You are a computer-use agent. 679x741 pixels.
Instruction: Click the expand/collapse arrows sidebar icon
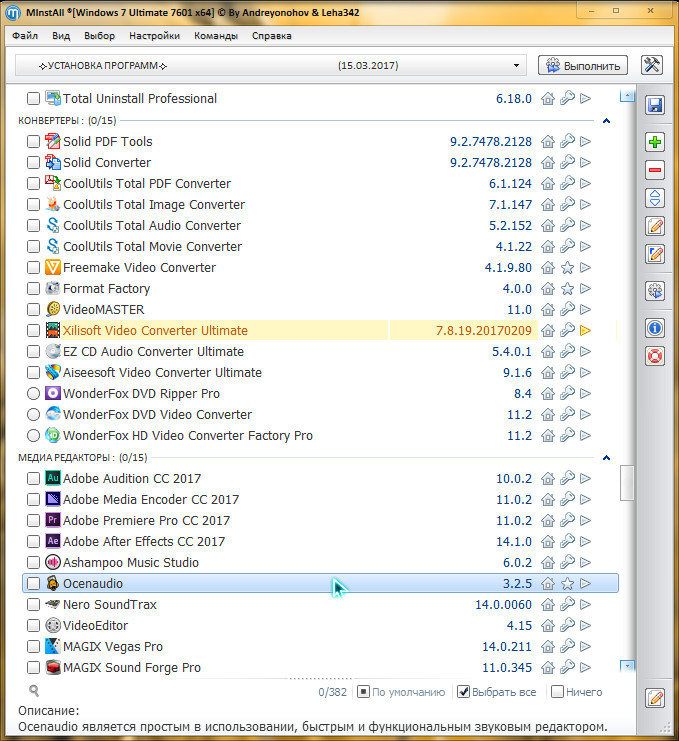(x=655, y=198)
